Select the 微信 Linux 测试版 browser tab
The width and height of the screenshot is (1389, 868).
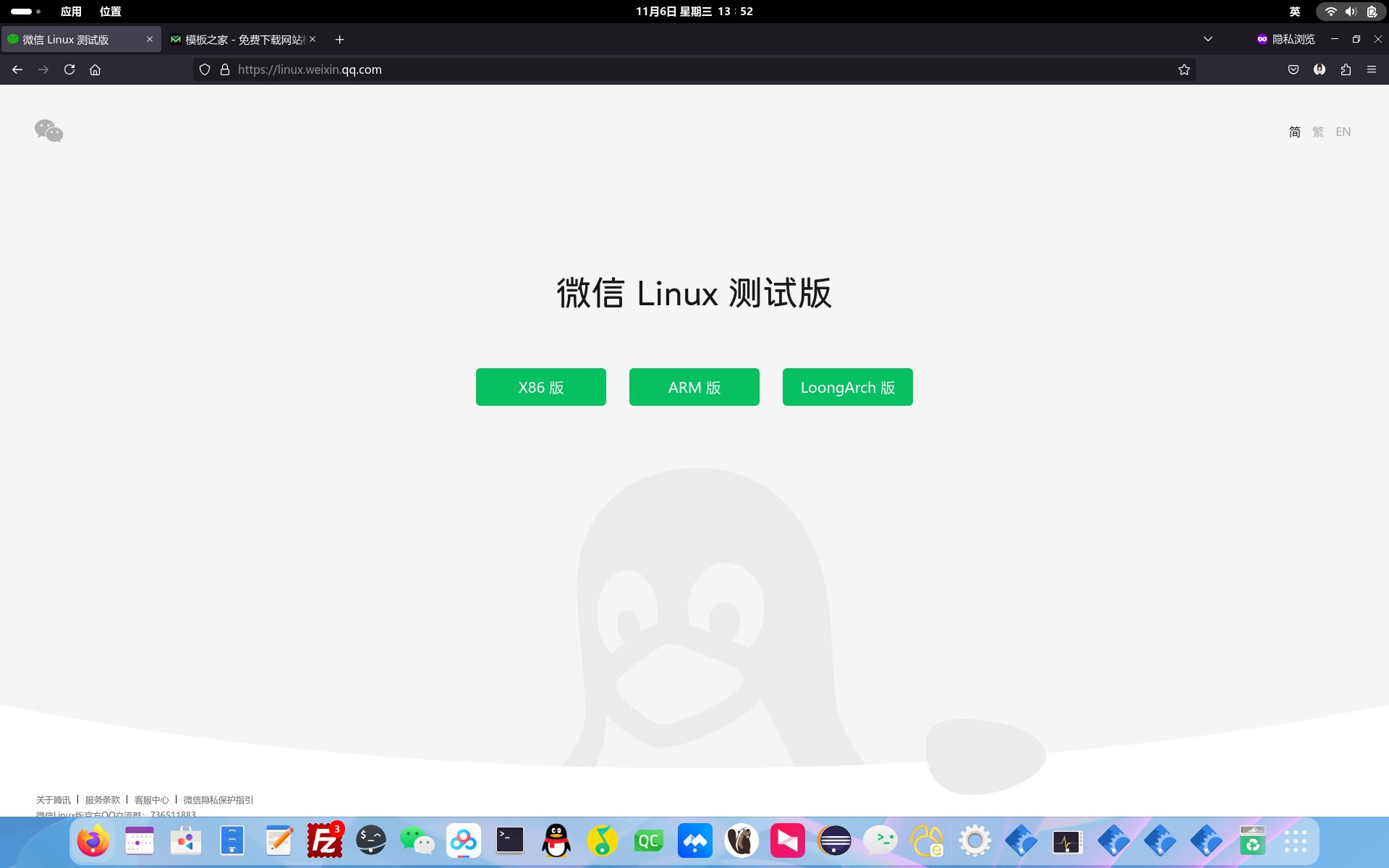click(81, 39)
